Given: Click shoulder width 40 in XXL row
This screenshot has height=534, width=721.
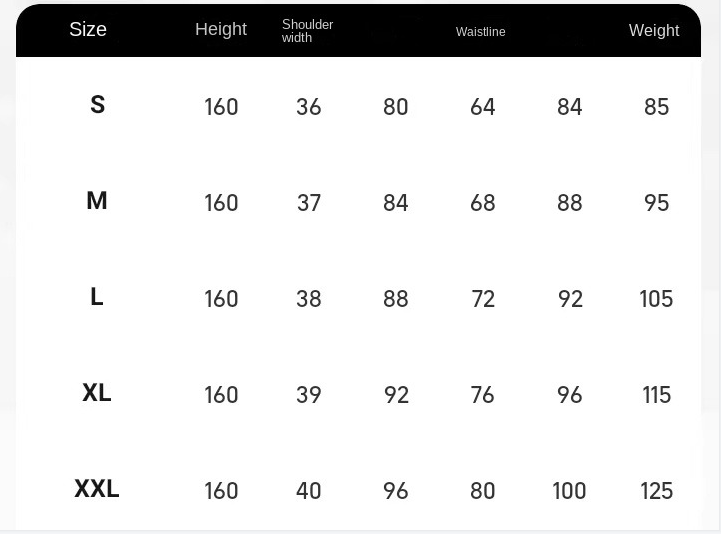Looking at the screenshot, I should 309,491.
